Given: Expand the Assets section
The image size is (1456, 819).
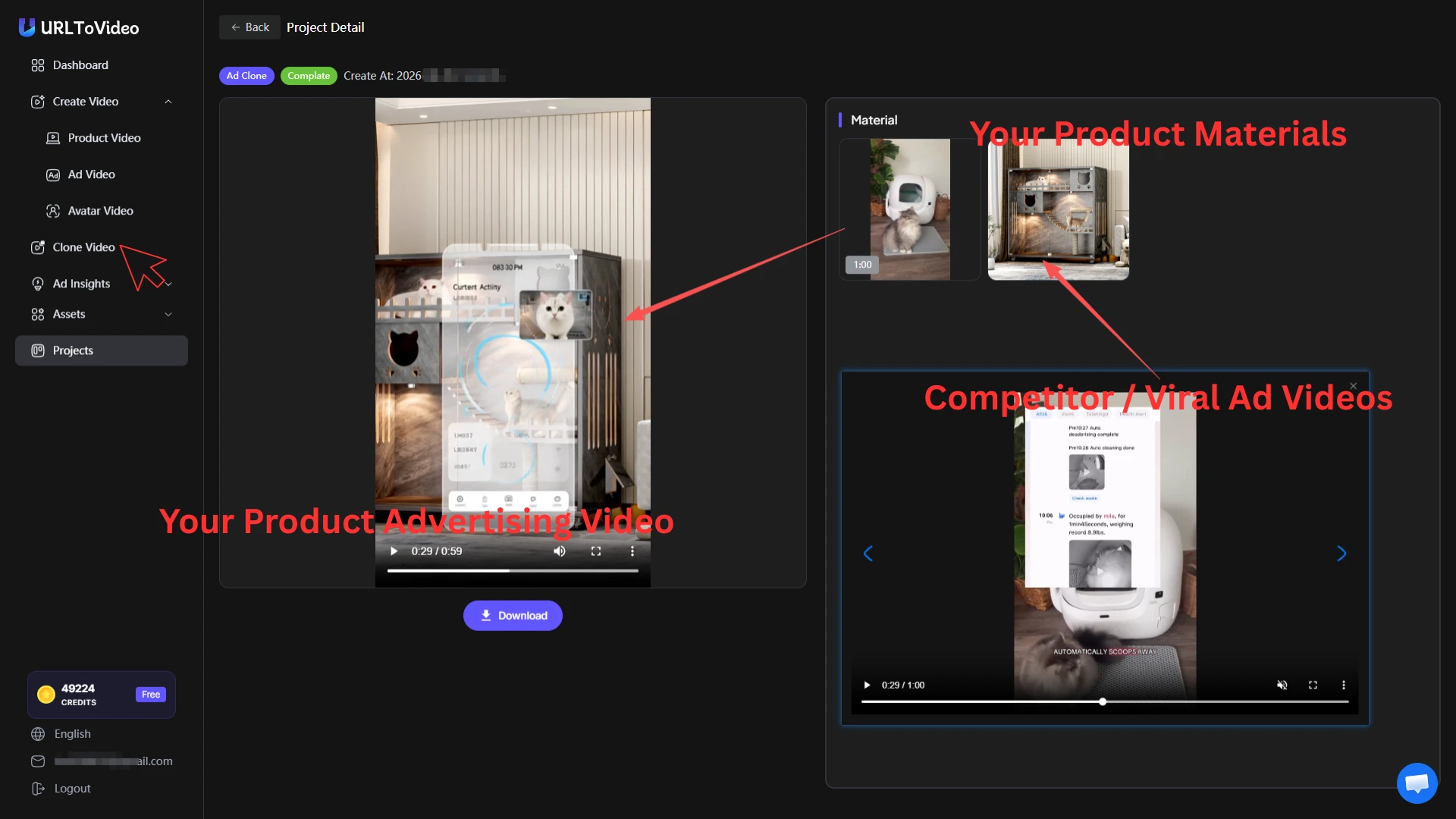Looking at the screenshot, I should click(168, 314).
